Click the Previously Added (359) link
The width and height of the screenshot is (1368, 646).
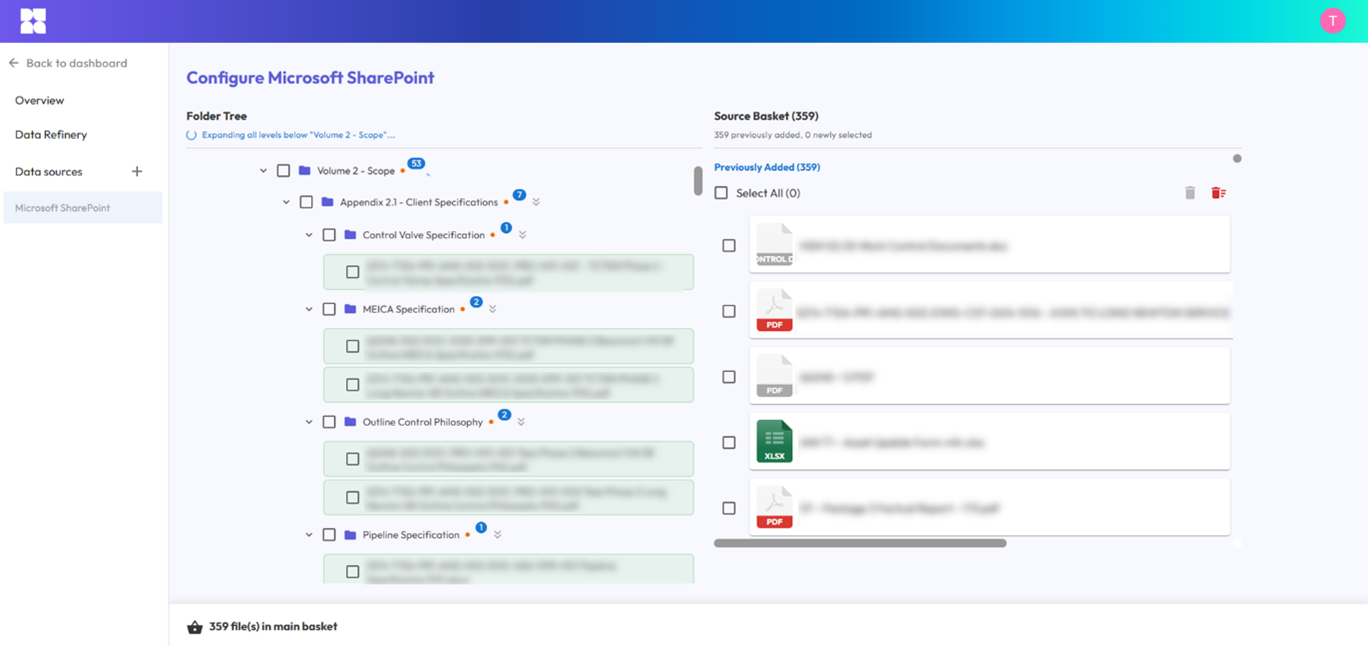(767, 167)
